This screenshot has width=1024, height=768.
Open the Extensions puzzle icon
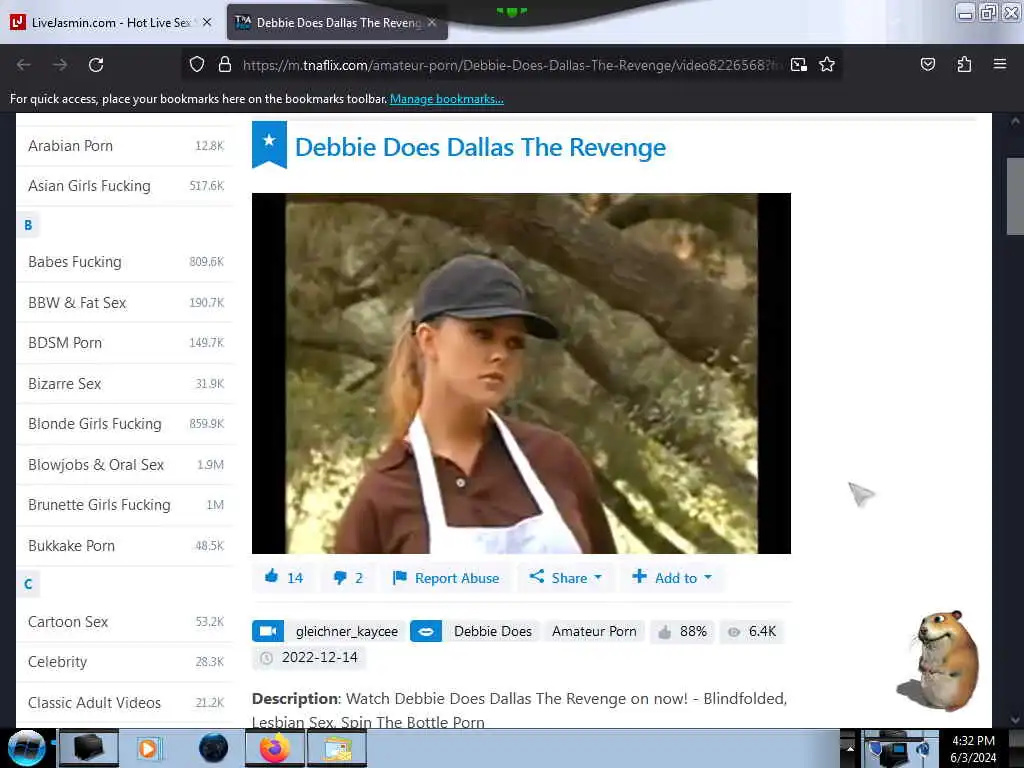point(964,64)
